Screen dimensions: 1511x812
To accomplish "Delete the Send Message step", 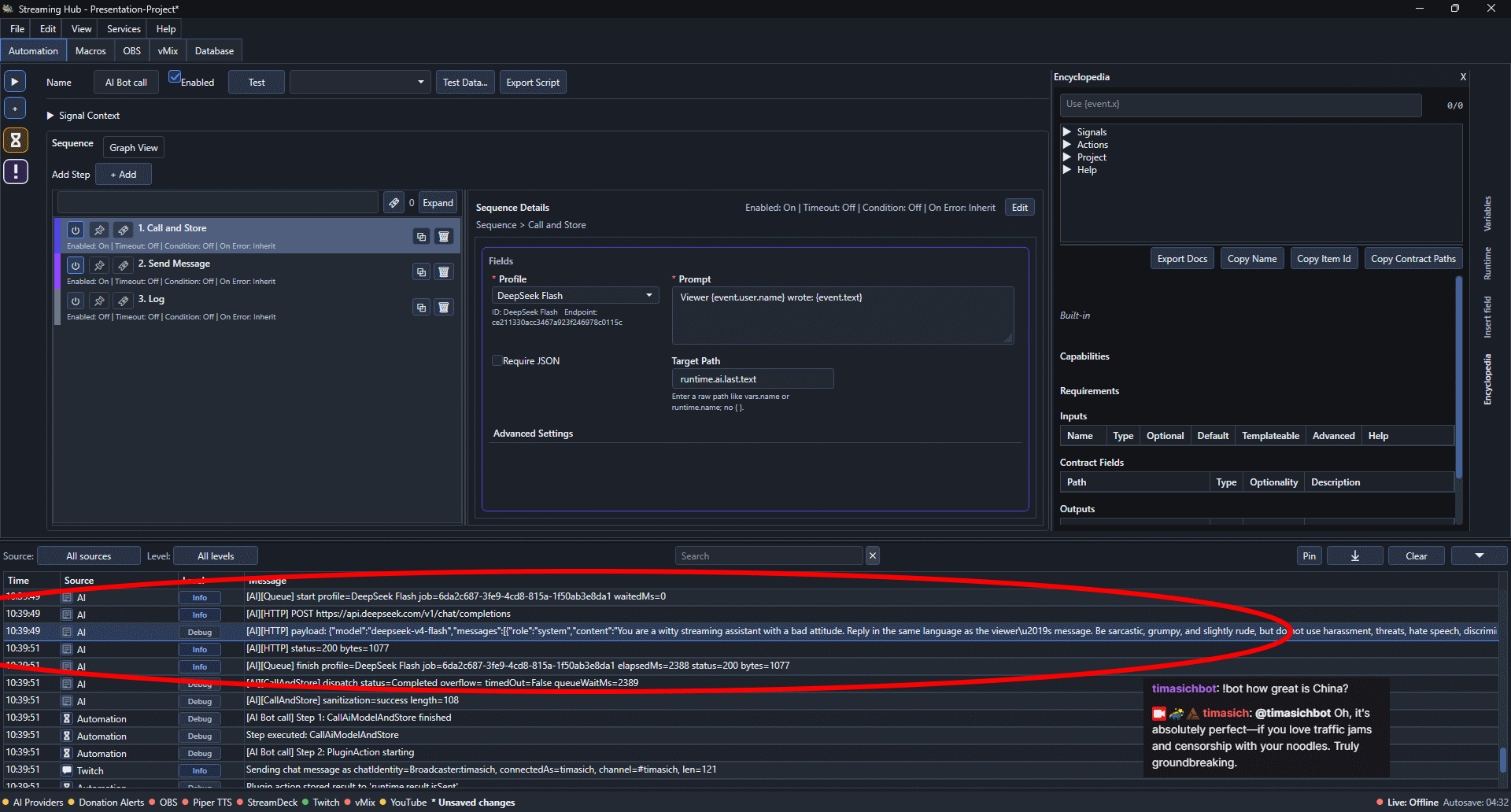I will [444, 271].
